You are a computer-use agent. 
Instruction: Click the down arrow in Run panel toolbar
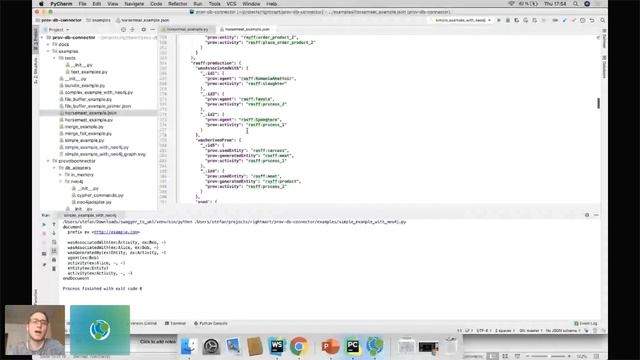(x=54, y=233)
